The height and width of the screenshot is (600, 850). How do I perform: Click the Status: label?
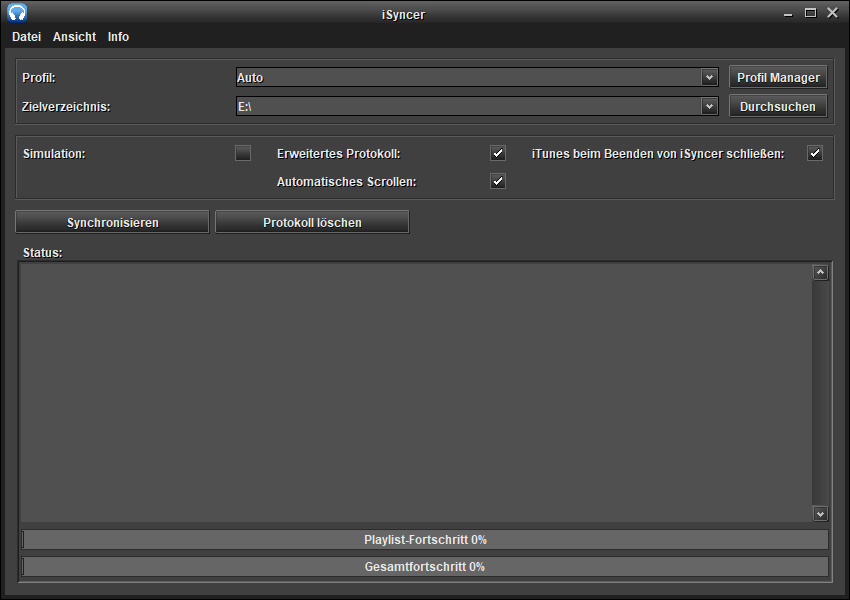click(x=43, y=253)
